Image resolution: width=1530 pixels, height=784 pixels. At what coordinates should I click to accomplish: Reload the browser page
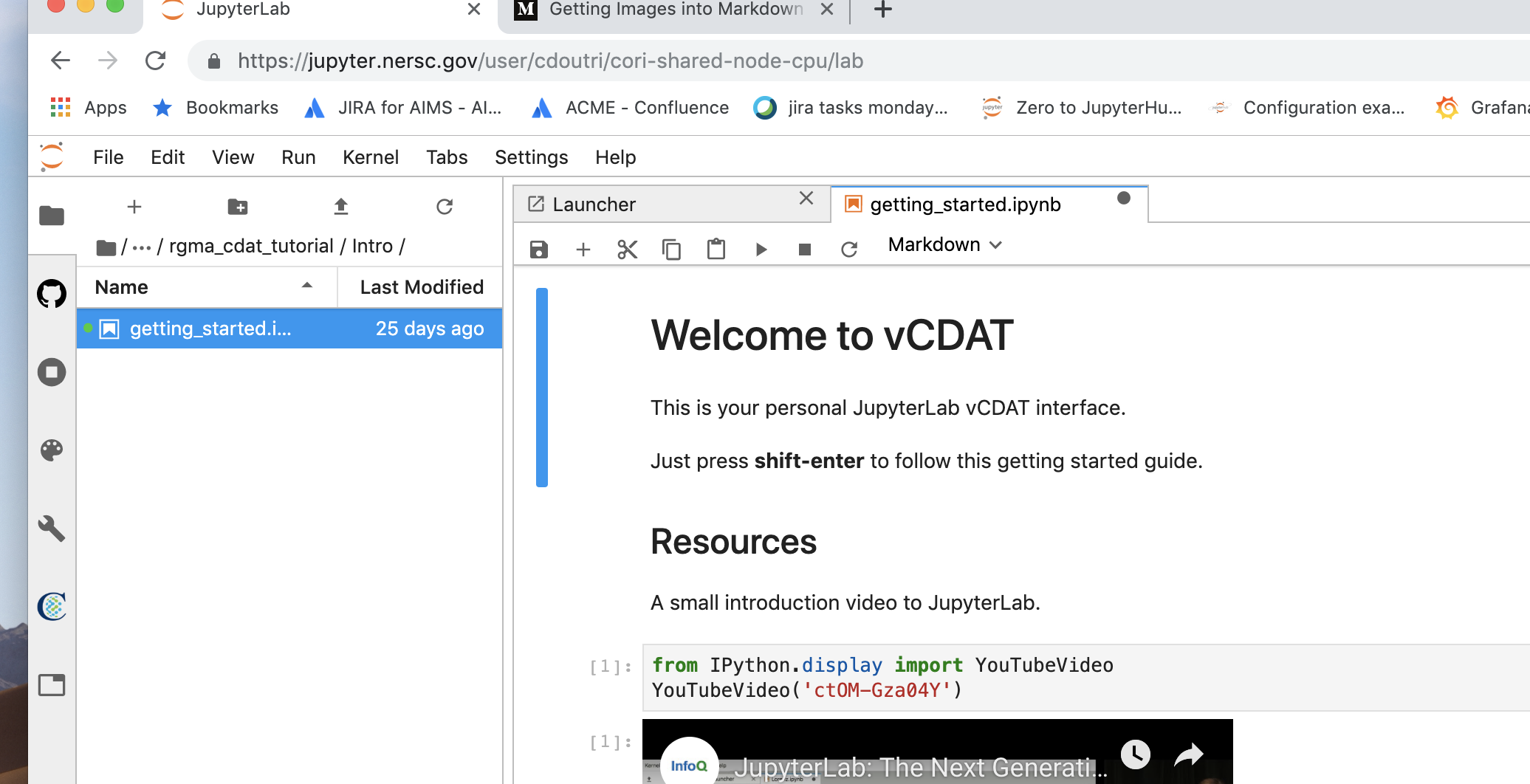(155, 61)
